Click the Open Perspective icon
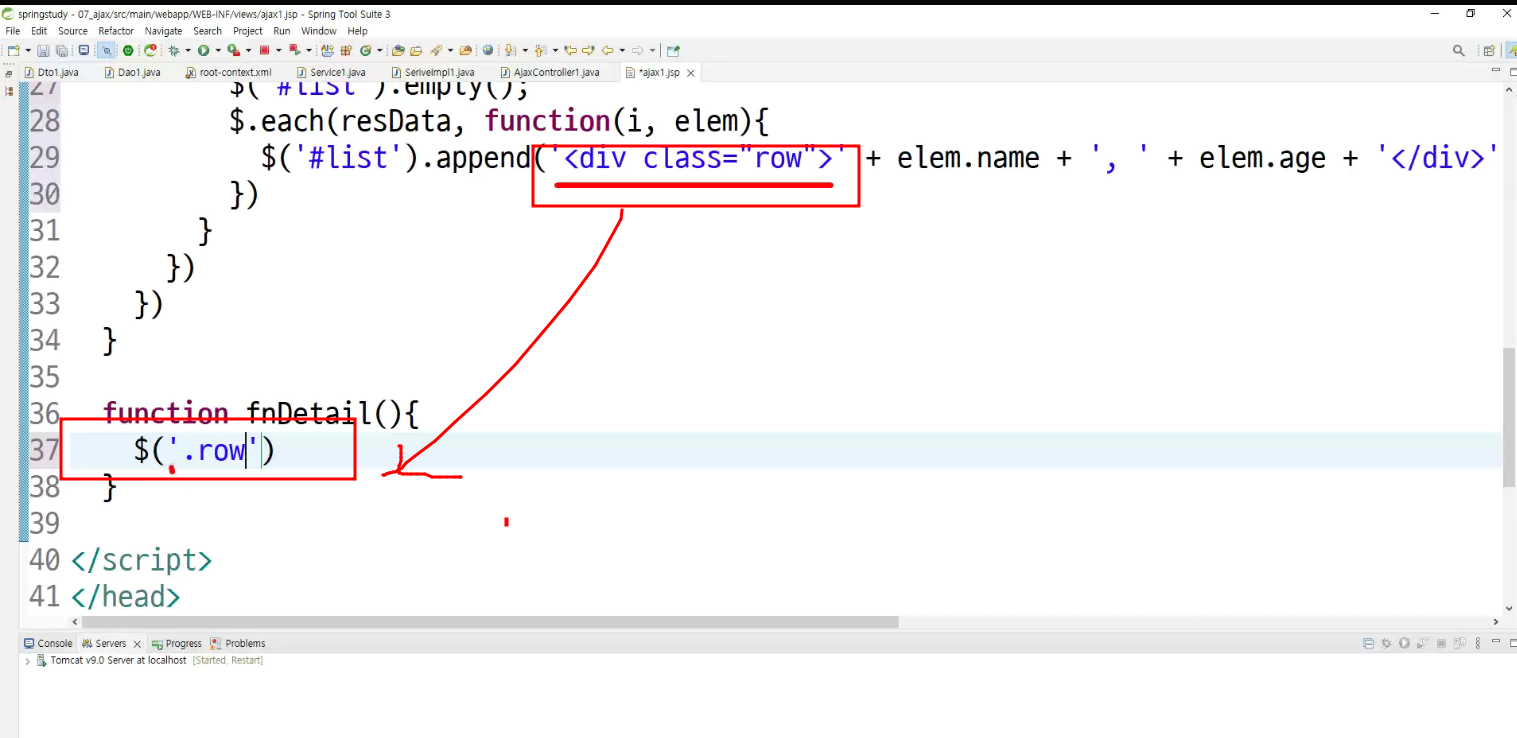This screenshot has height=738, width=1517. coord(1489,50)
